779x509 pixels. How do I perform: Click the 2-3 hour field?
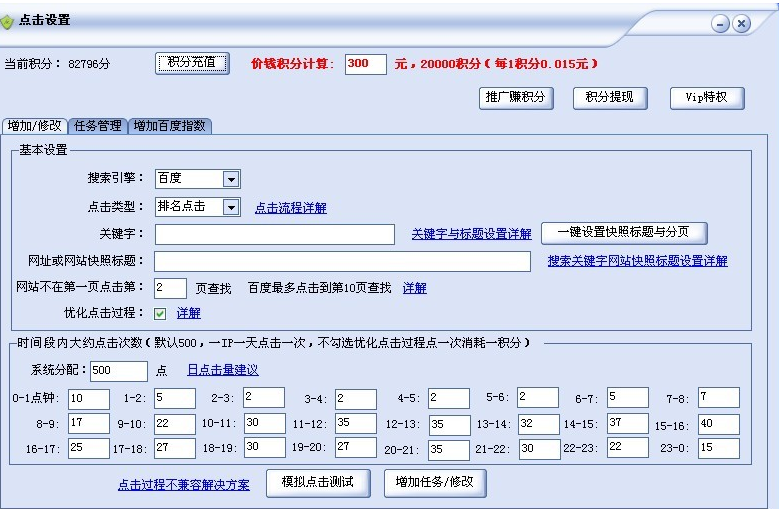[x=264, y=397]
